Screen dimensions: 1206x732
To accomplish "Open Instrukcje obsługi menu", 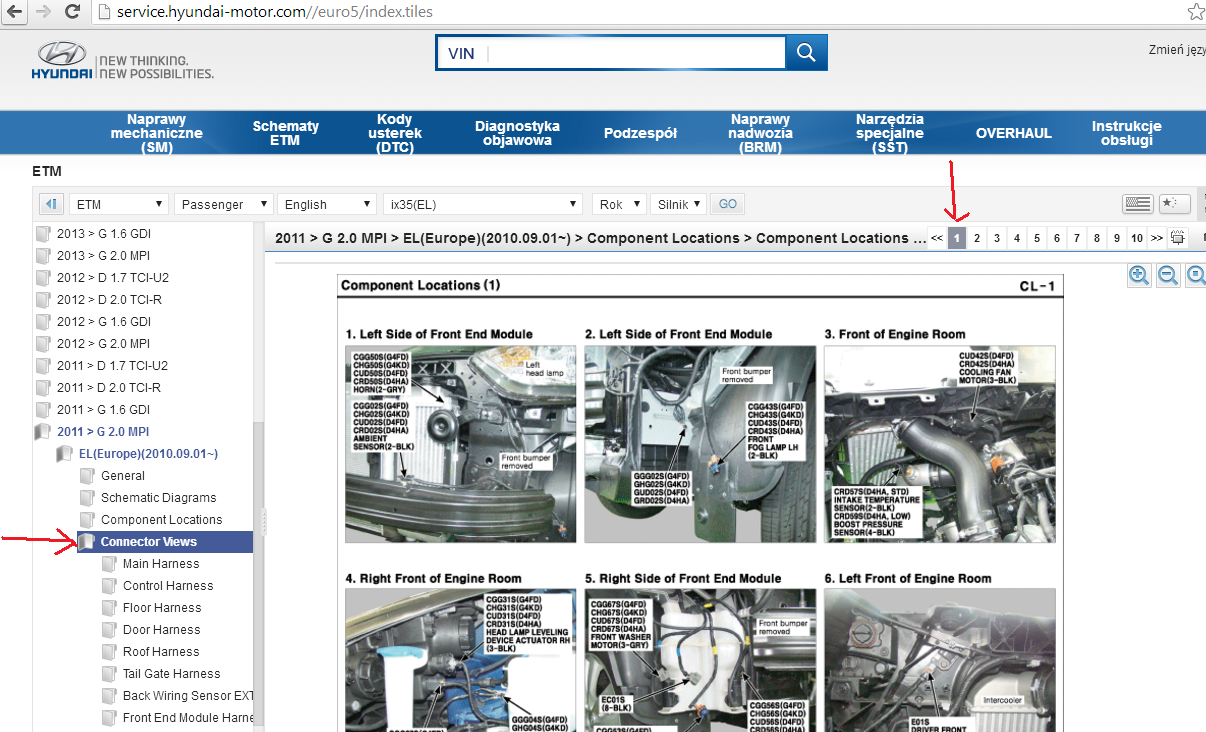I will [1126, 133].
